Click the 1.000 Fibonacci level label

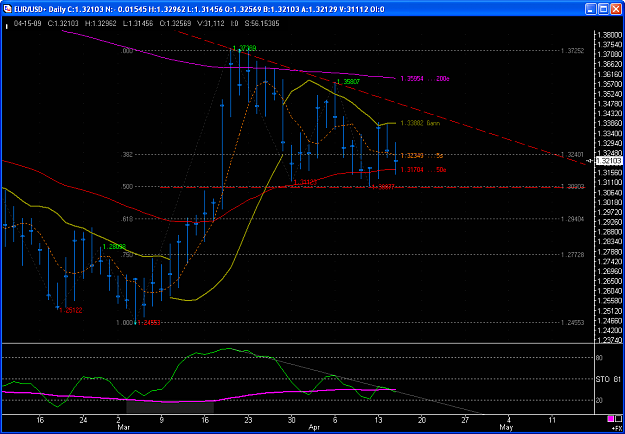tap(125, 323)
